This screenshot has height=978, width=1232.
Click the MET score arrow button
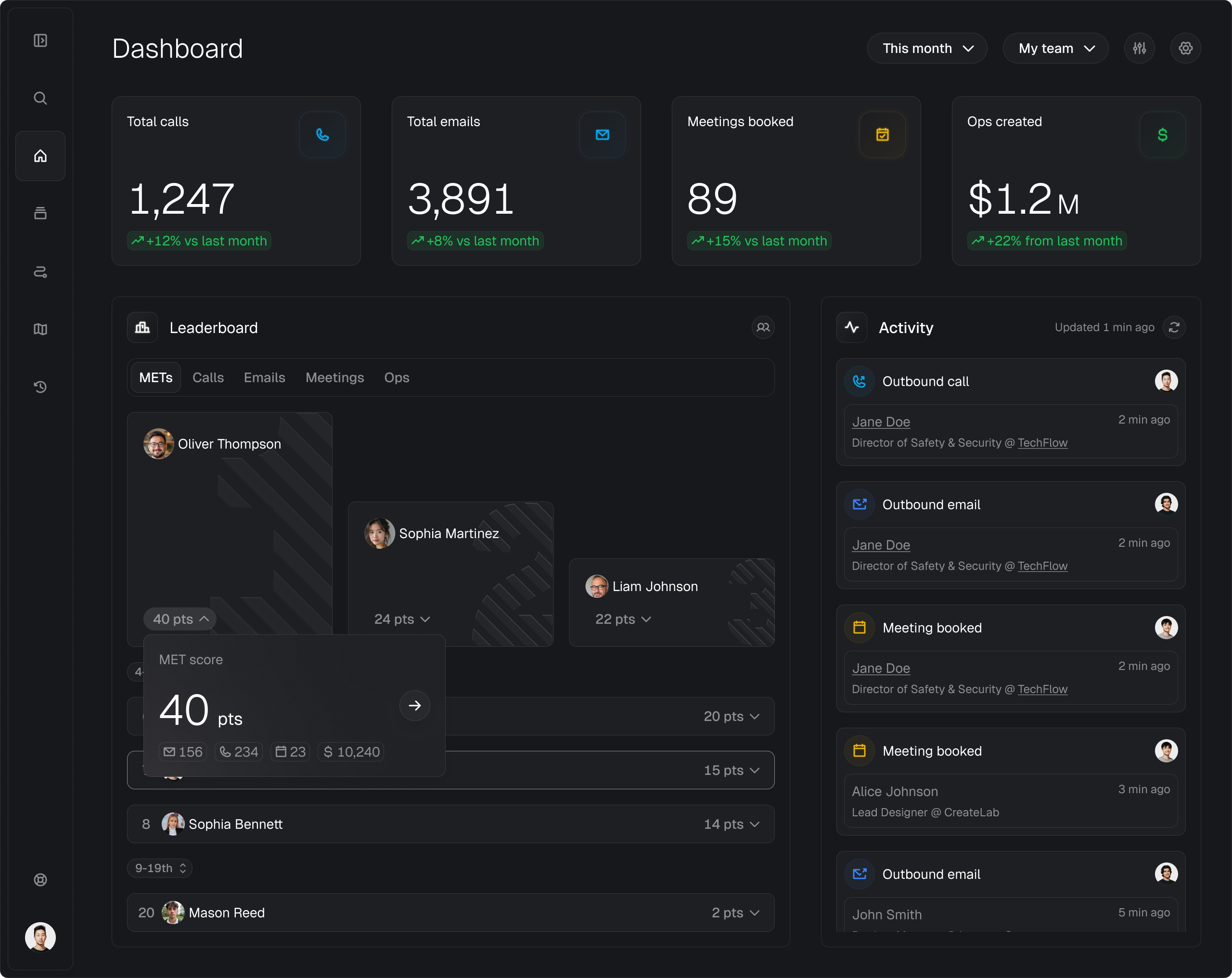(414, 706)
